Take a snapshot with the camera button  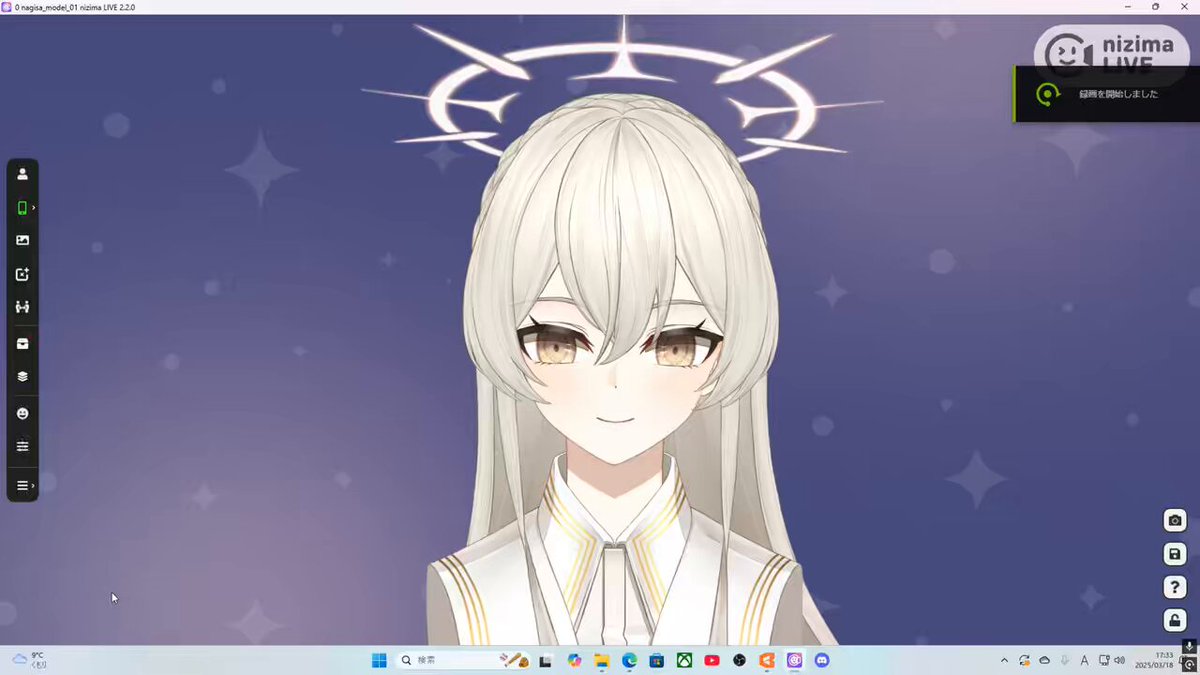click(1175, 520)
